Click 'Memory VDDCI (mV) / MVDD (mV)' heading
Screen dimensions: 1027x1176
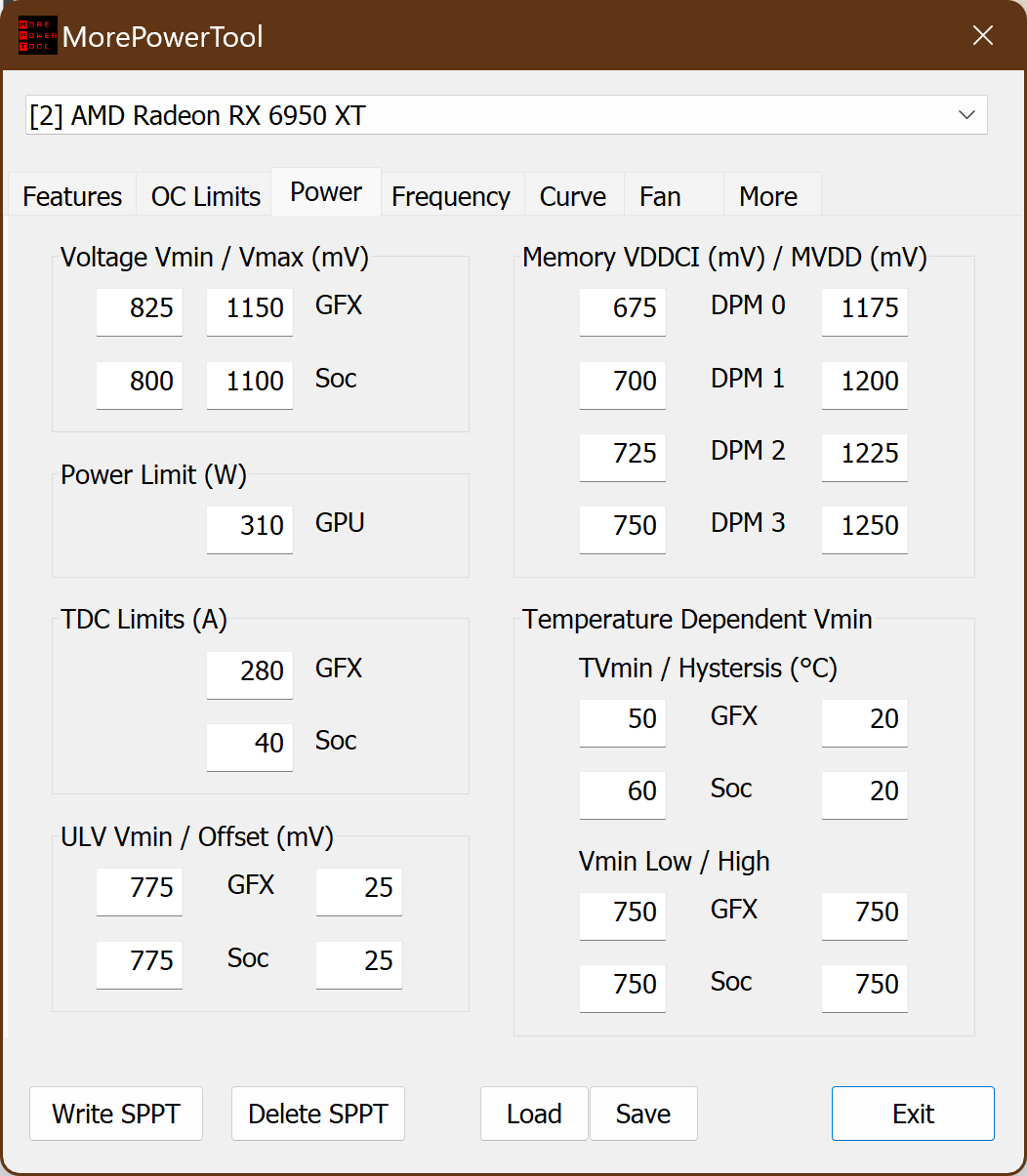click(724, 258)
